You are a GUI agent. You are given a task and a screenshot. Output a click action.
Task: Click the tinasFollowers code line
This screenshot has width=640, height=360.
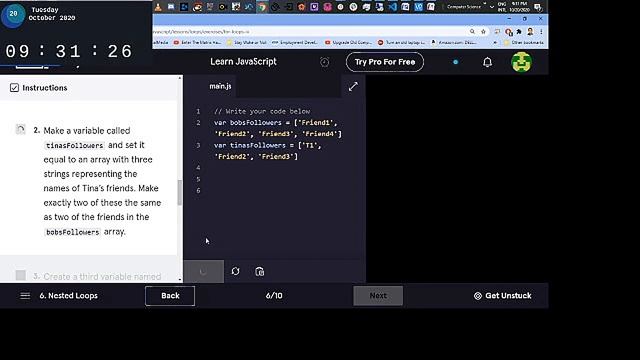[267, 151]
